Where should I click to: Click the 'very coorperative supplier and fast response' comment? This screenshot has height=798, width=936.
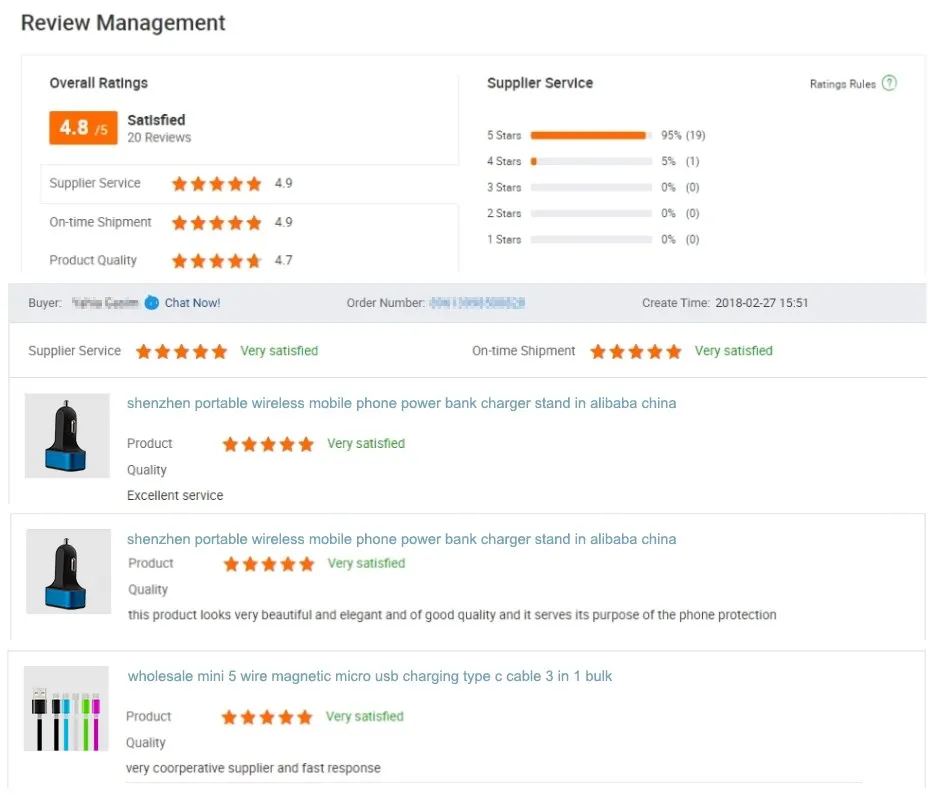253,768
